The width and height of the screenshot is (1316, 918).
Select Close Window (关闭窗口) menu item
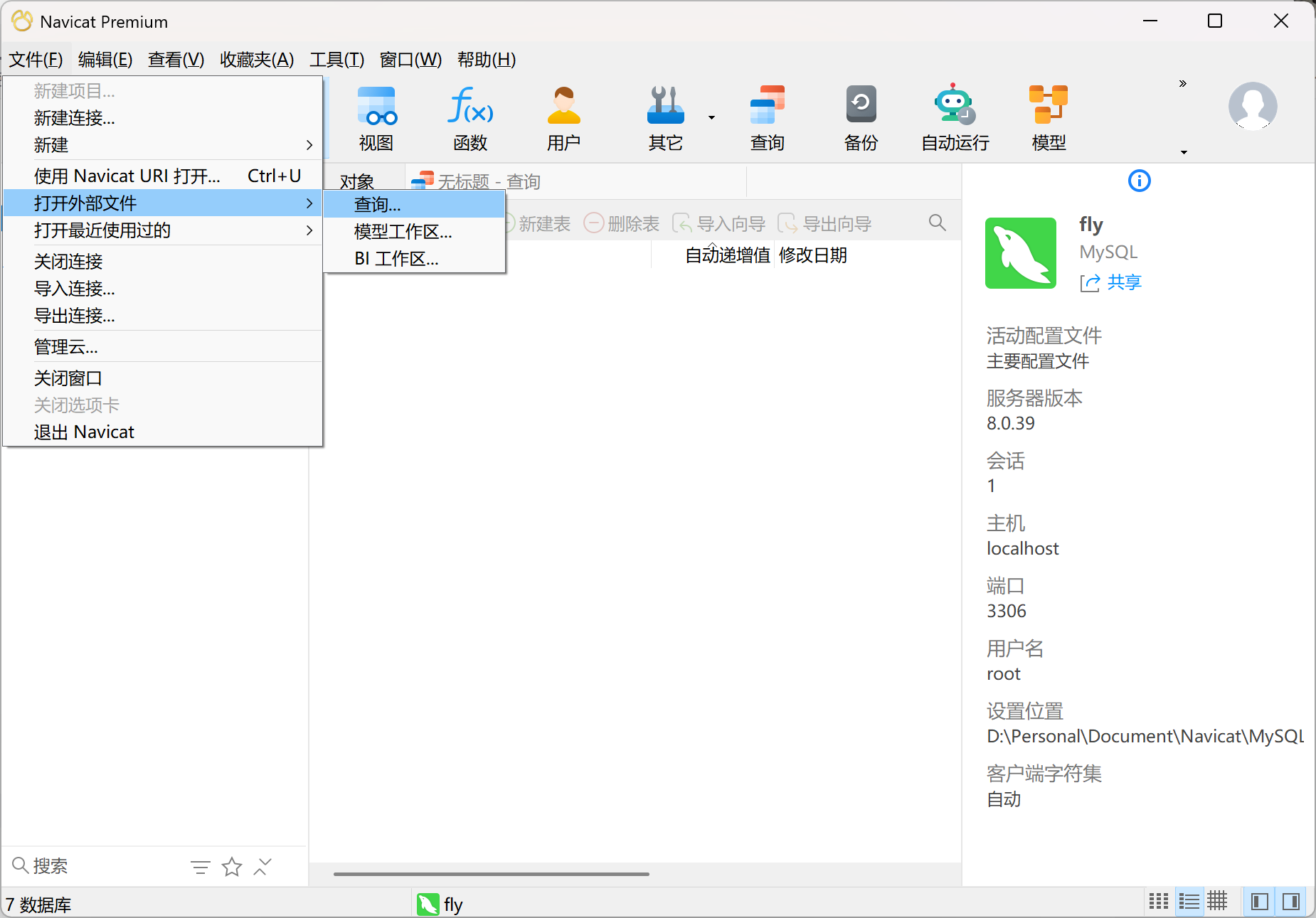click(163, 378)
